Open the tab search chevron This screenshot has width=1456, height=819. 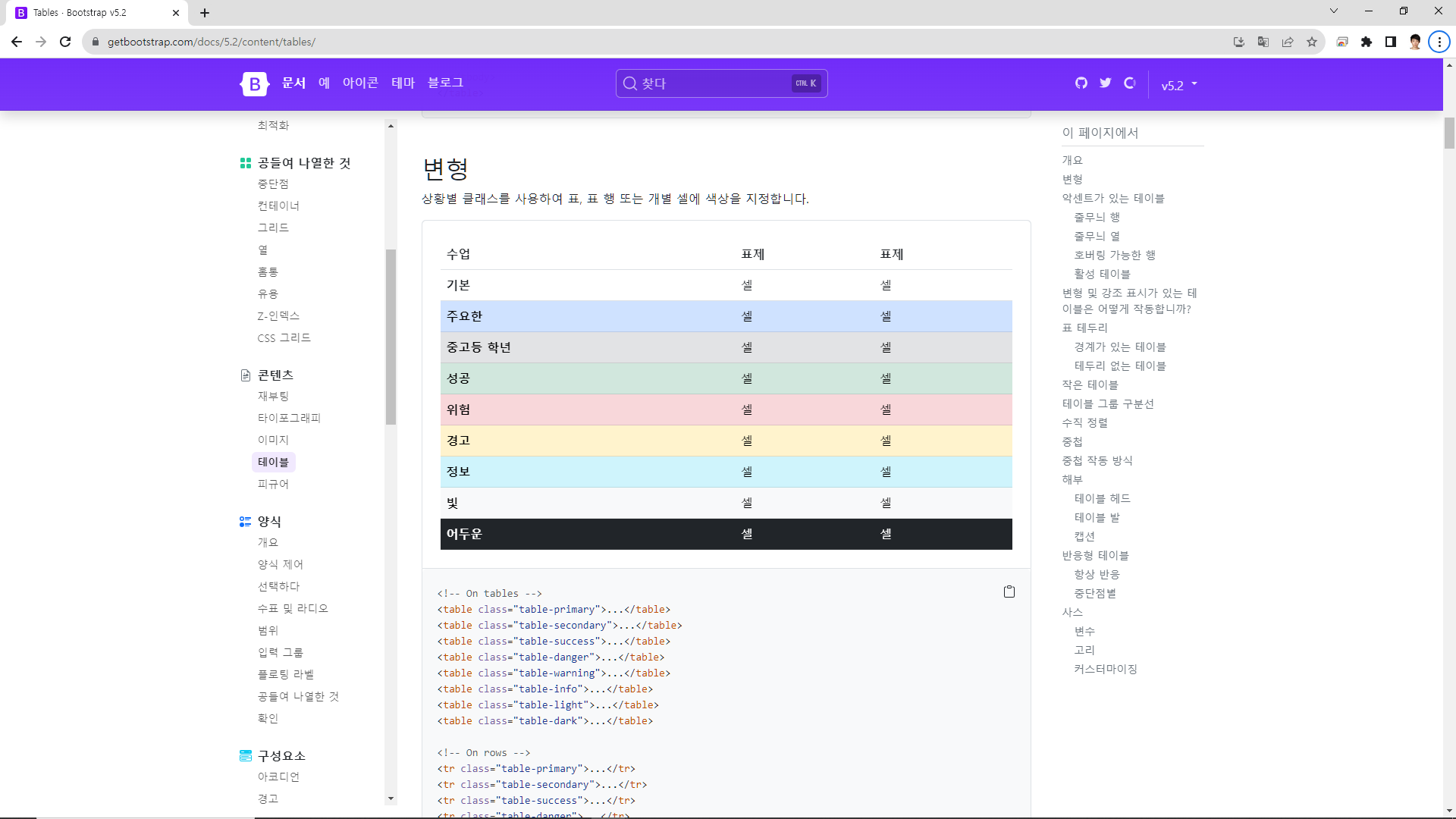(1334, 11)
